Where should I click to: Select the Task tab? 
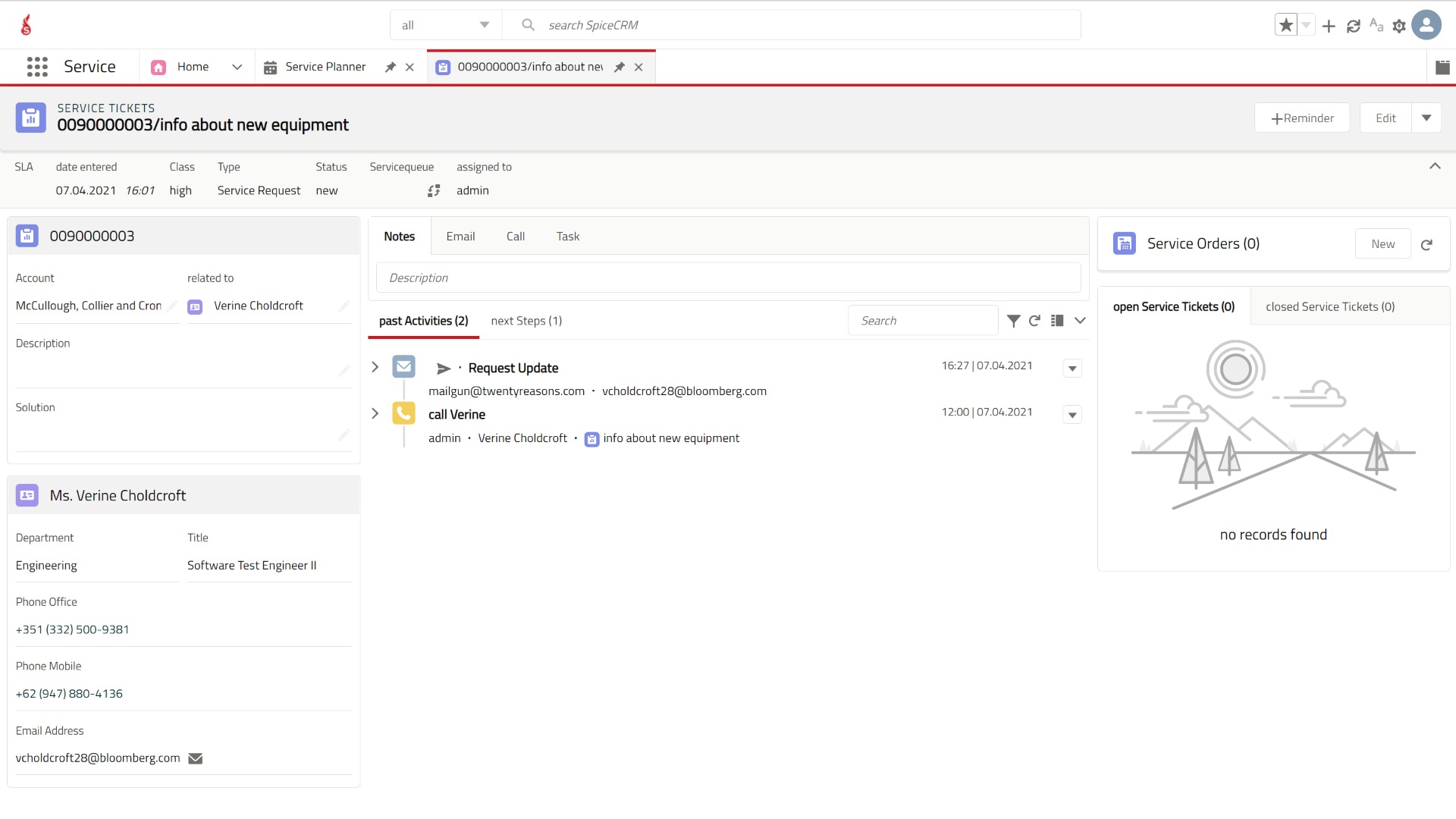click(x=568, y=237)
